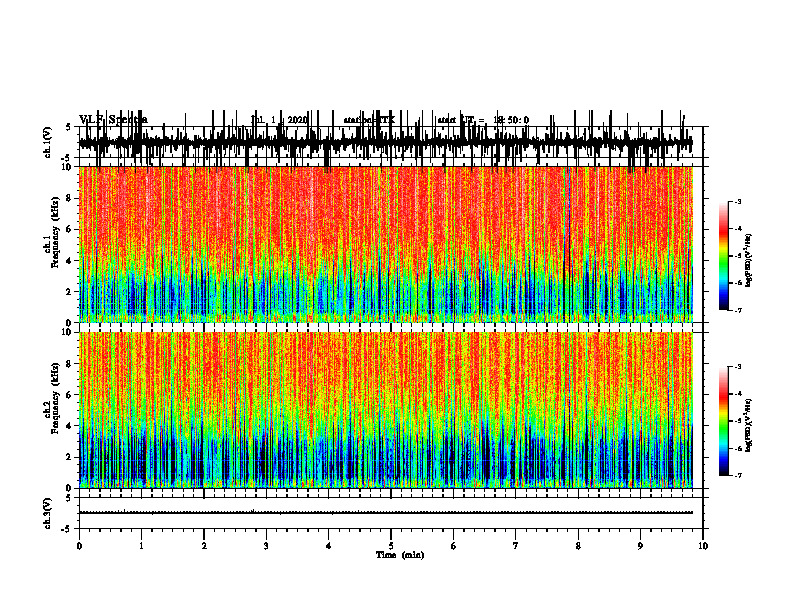
Task: Click the time axis tick label '1'
Action: pos(141,546)
